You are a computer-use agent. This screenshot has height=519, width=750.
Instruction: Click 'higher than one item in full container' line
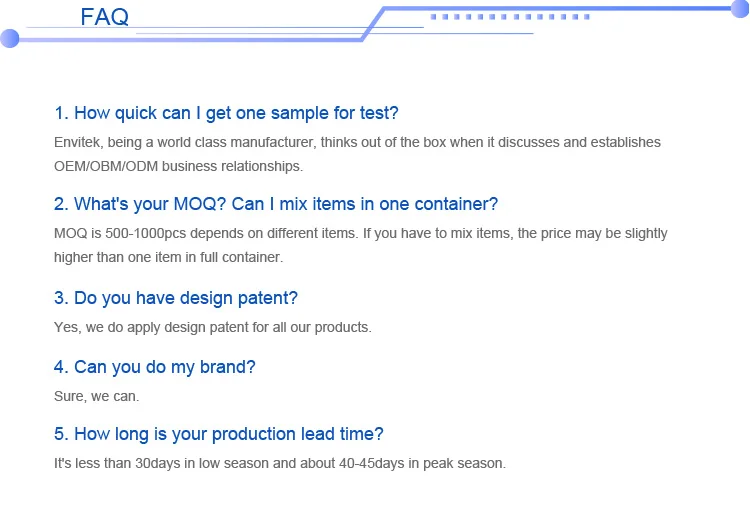click(168, 257)
